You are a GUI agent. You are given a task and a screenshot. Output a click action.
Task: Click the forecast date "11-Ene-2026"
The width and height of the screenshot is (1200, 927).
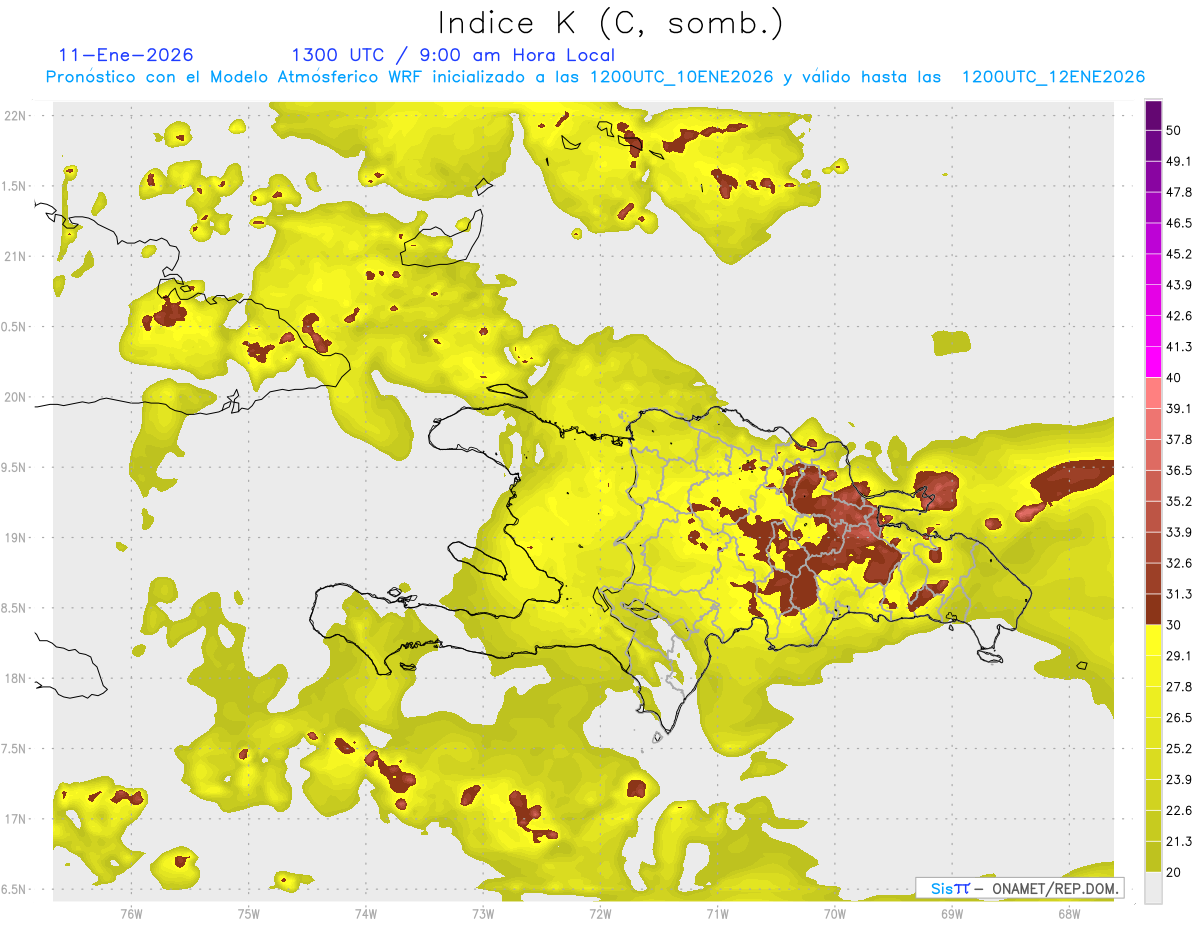[x=126, y=55]
